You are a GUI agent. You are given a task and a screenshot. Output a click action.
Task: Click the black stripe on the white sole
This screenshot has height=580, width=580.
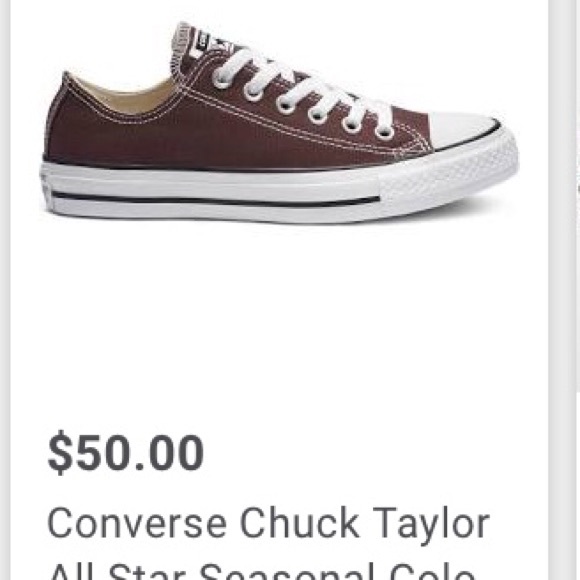click(216, 199)
